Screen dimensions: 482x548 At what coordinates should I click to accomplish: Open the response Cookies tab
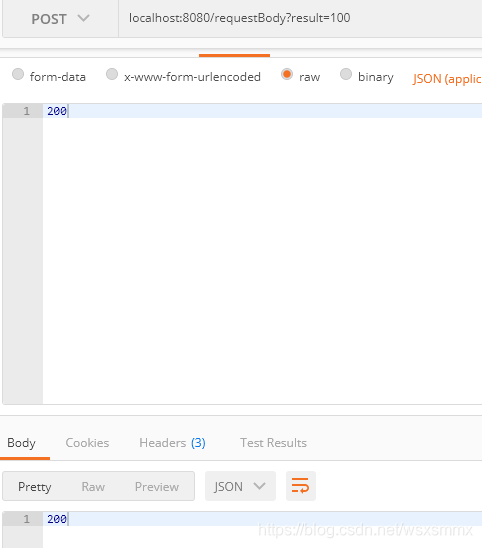pos(87,443)
